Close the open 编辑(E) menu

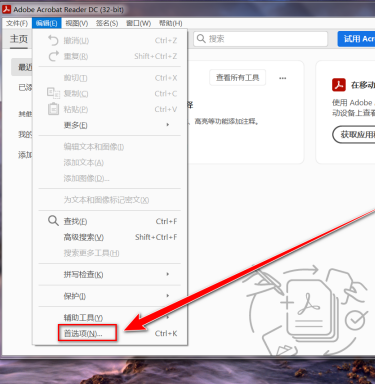pos(47,23)
